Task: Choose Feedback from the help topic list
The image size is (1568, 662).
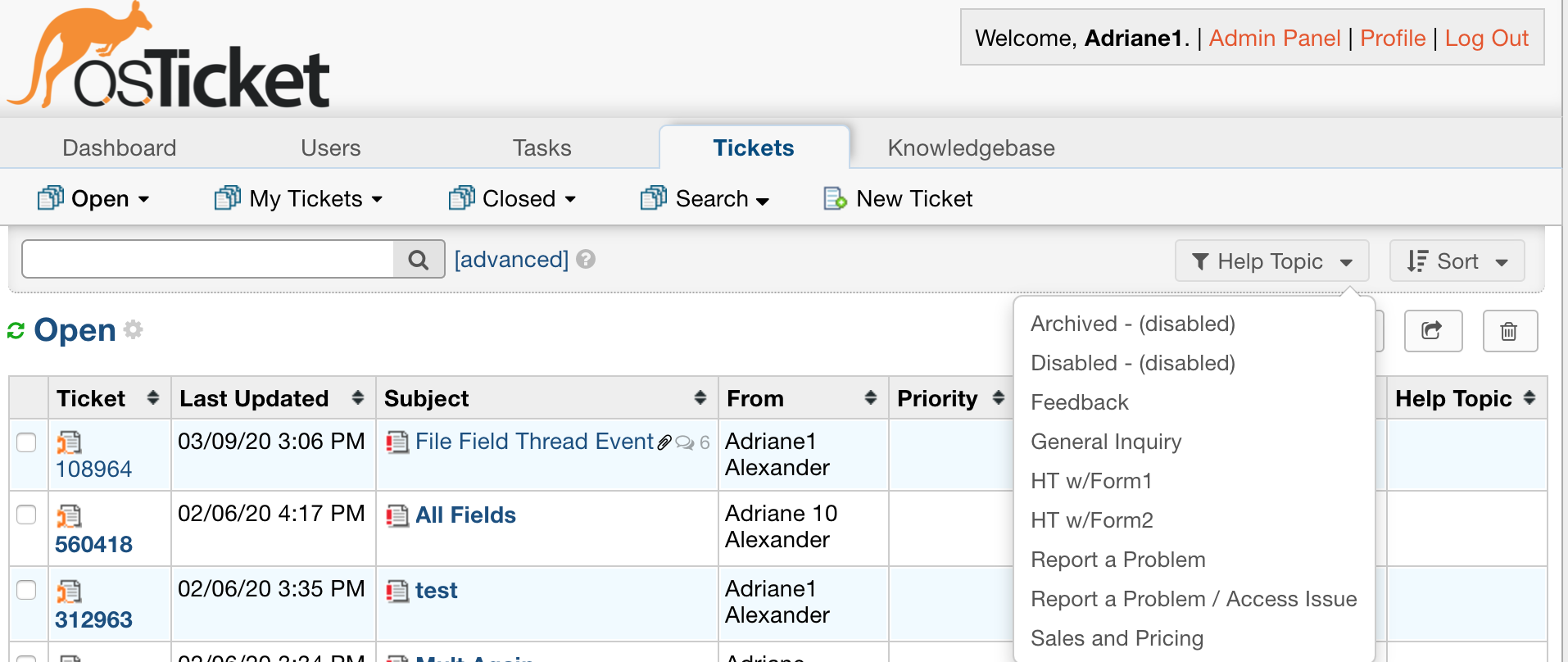Action: pyautogui.click(x=1079, y=402)
